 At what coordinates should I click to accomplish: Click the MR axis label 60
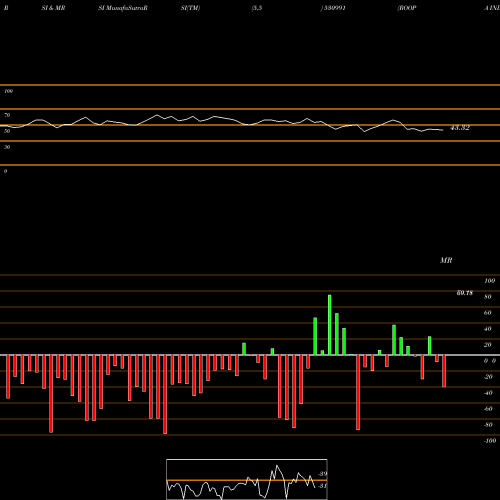click(x=488, y=313)
